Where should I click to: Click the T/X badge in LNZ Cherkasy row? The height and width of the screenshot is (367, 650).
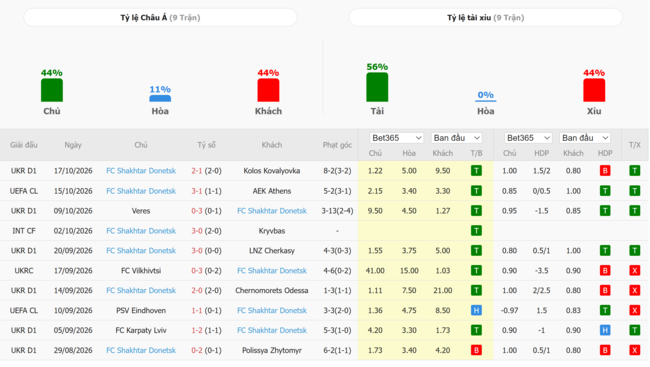[x=635, y=250]
